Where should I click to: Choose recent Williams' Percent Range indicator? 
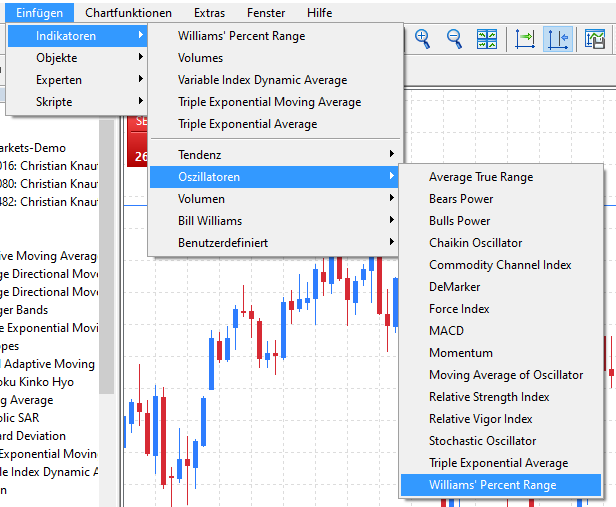(274, 36)
